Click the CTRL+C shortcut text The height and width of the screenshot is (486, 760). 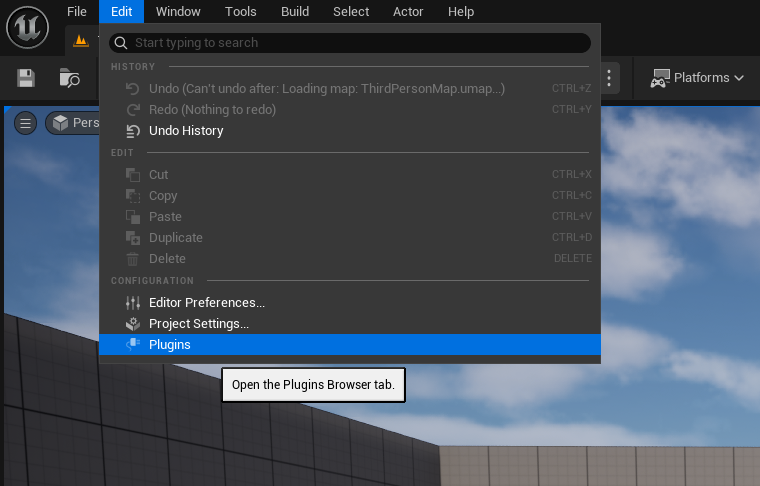(571, 195)
